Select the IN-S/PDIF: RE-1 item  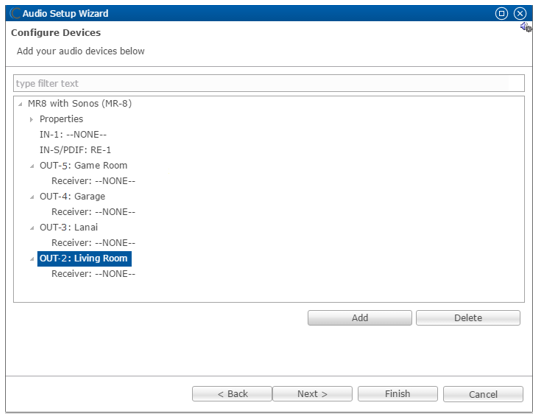point(75,150)
